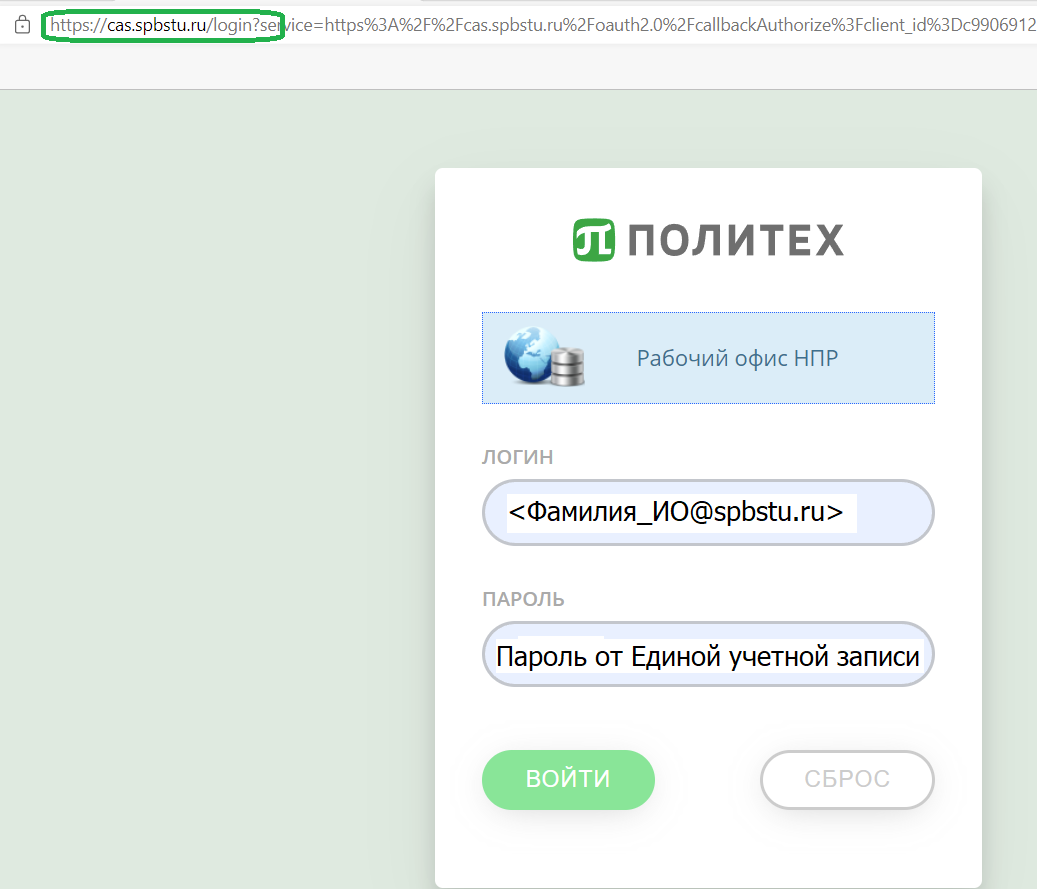Click empty space between ВОЙТИ and СБРОС
The height and width of the screenshot is (889, 1037).
(708, 780)
